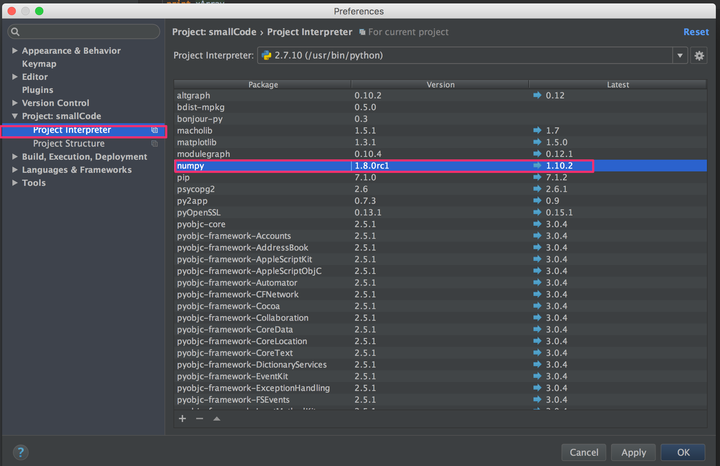Image resolution: width=720 pixels, height=466 pixels.
Task: Click the Reset link
Action: 696,32
